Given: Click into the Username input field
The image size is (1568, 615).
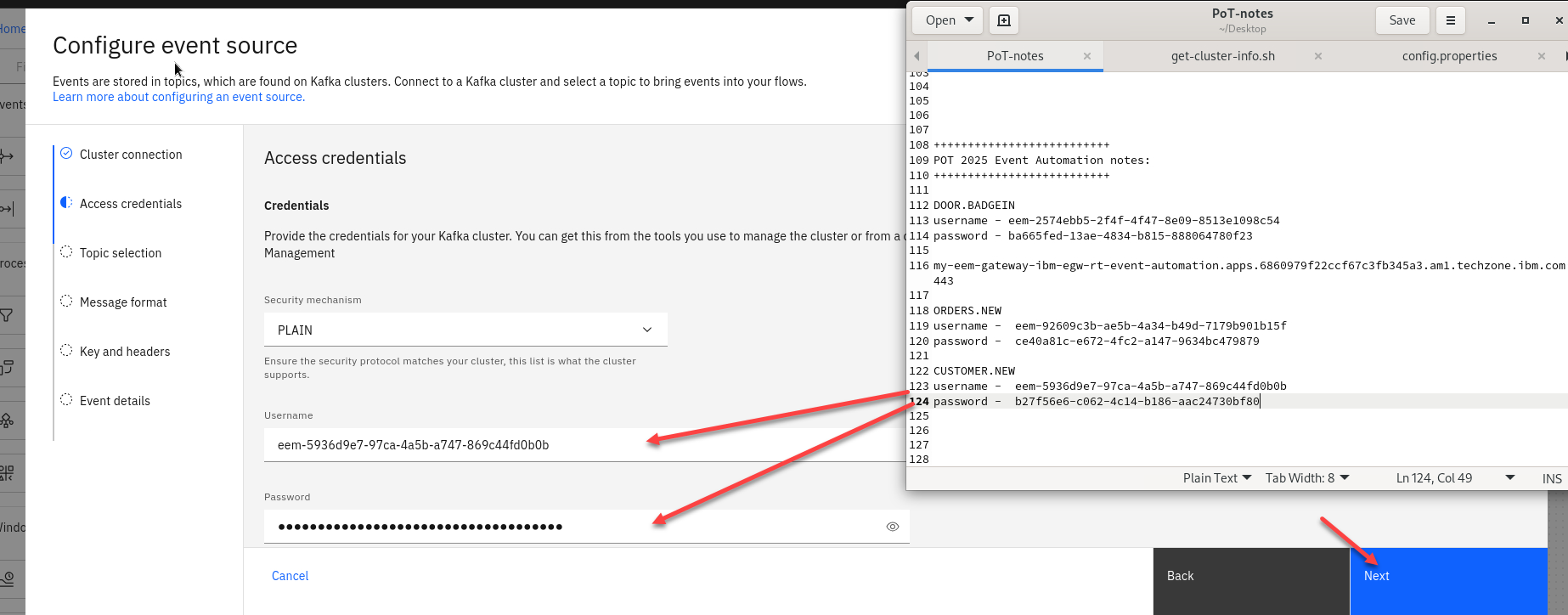Looking at the screenshot, I should [459, 445].
